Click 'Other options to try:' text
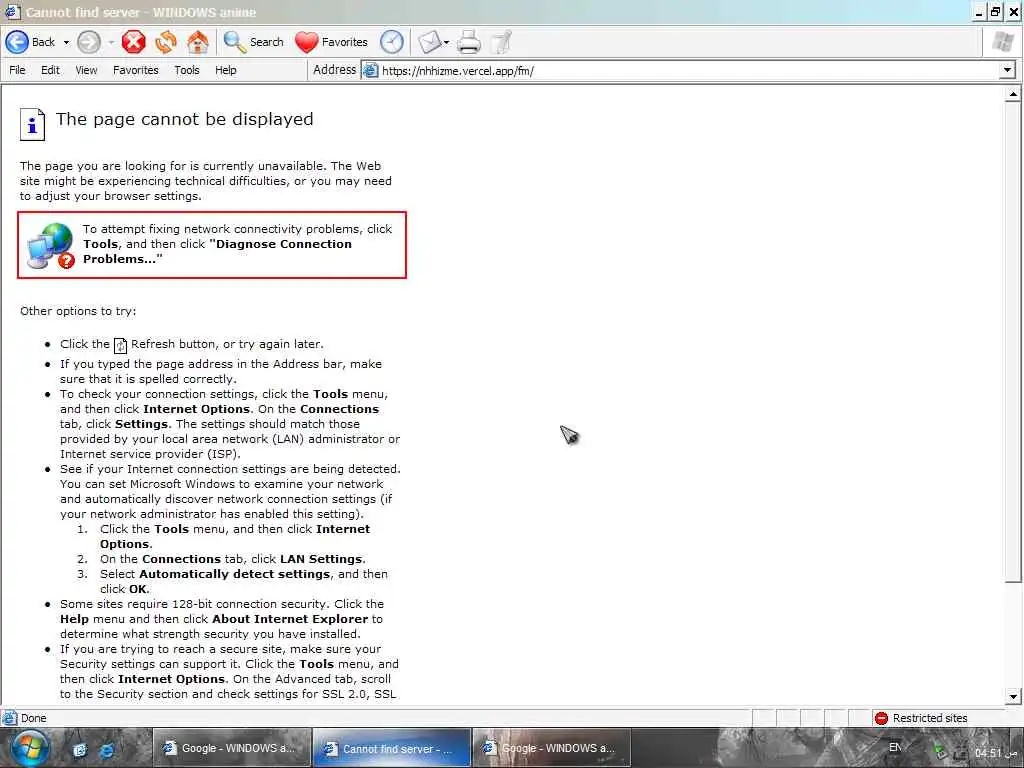 (x=78, y=311)
